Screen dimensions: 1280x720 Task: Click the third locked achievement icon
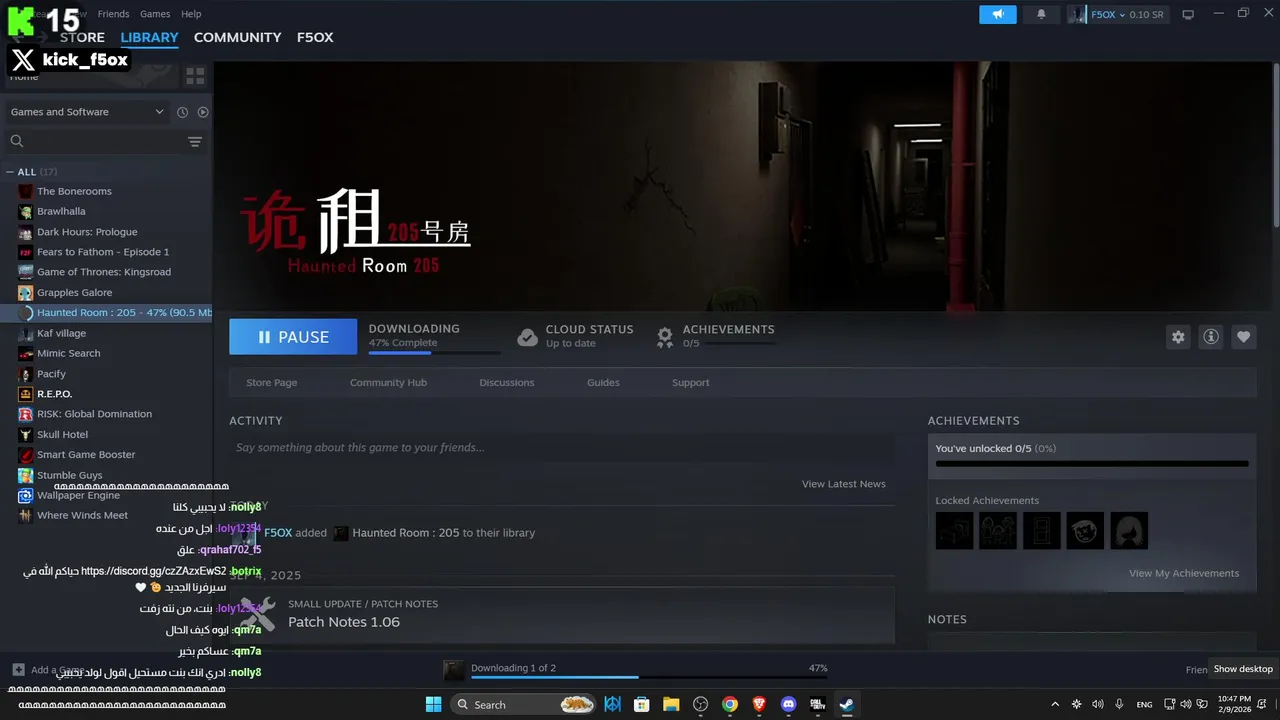pos(1042,531)
